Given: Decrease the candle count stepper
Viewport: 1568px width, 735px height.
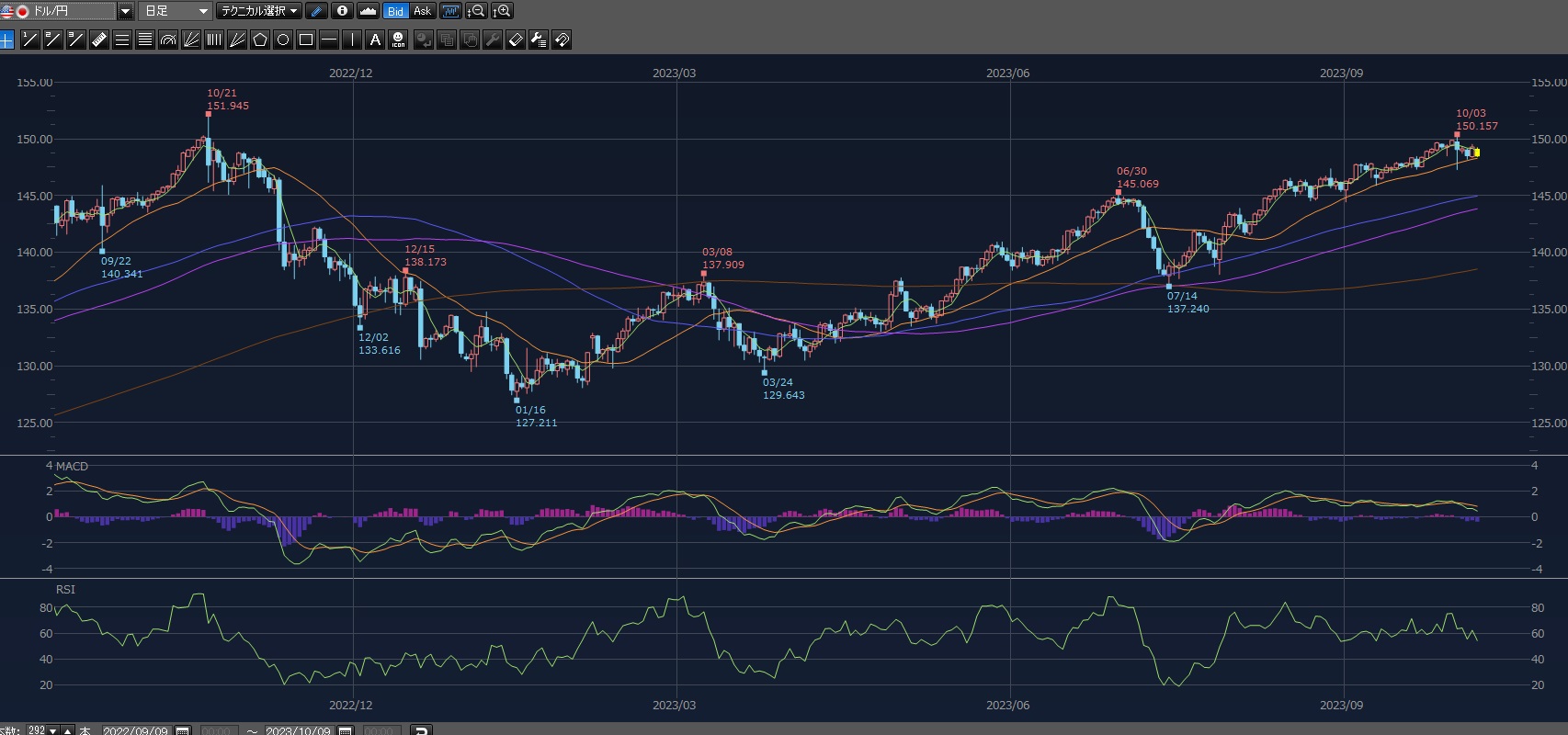Looking at the screenshot, I should tap(53, 731).
